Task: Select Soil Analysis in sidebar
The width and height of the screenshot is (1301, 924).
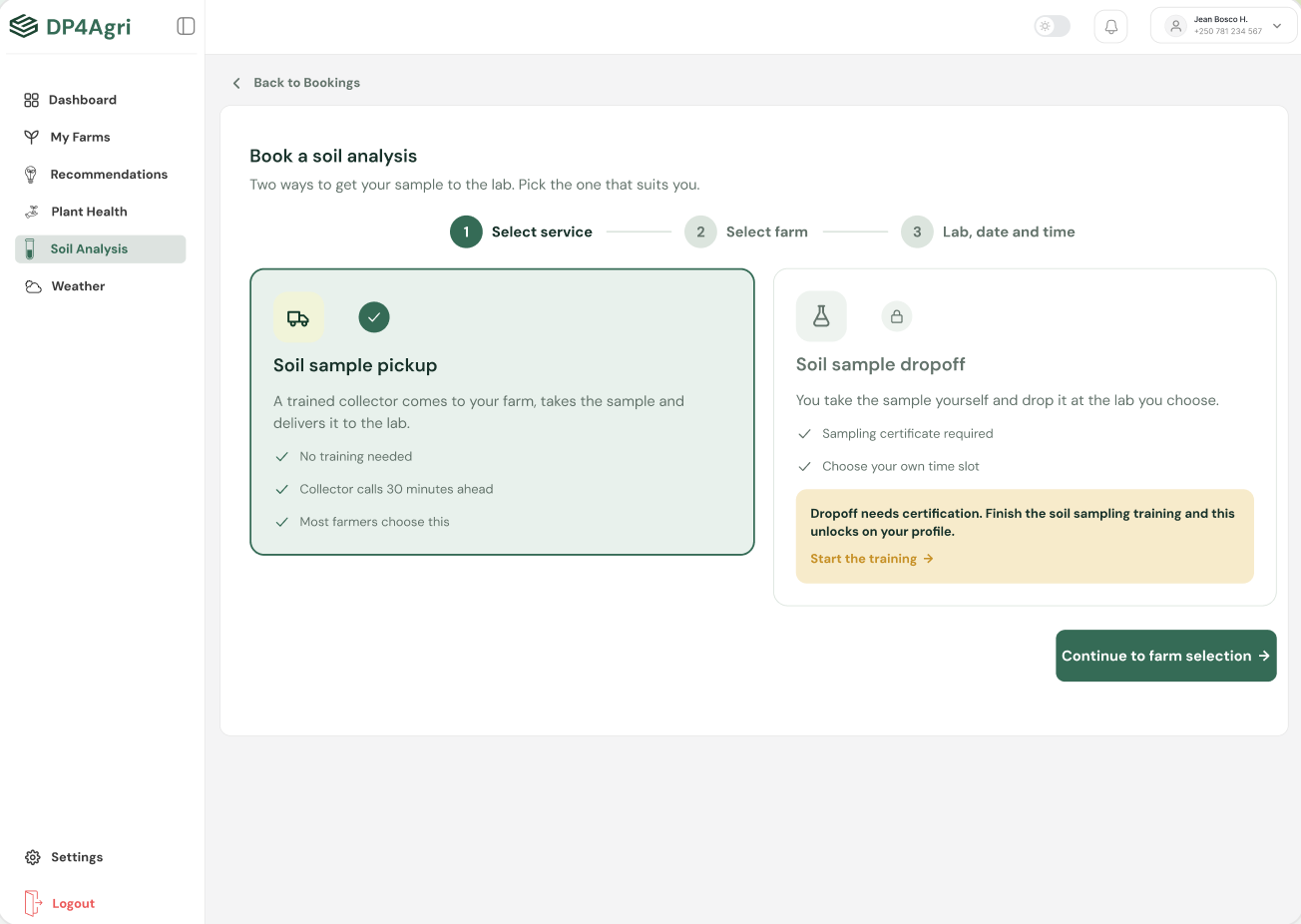Action: [x=101, y=249]
